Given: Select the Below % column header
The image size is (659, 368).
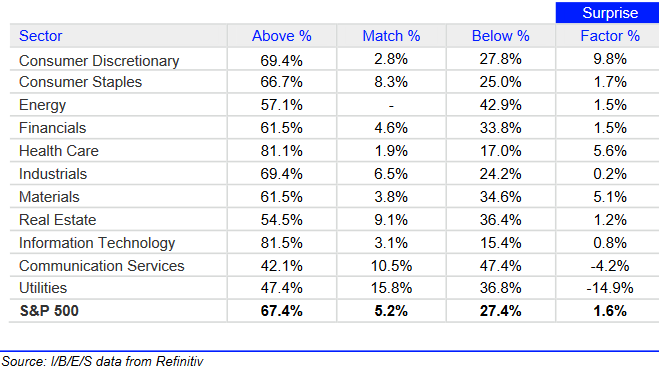Looking at the screenshot, I should 501,36.
